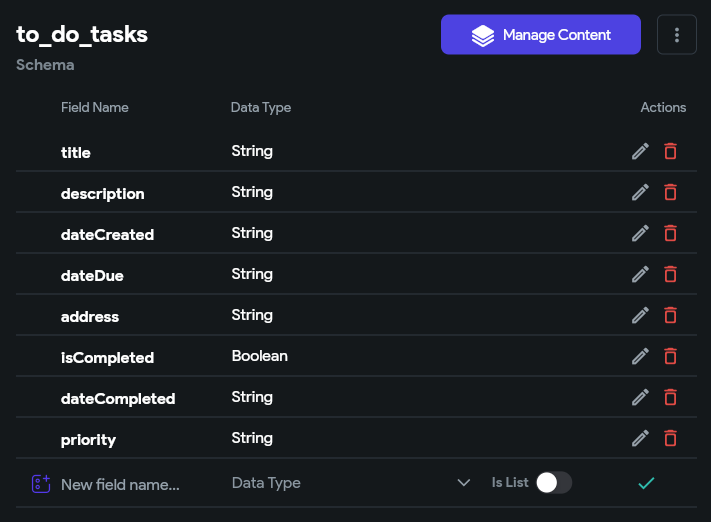711x522 pixels.
Task: Edit the isCompleted field
Action: (640, 356)
